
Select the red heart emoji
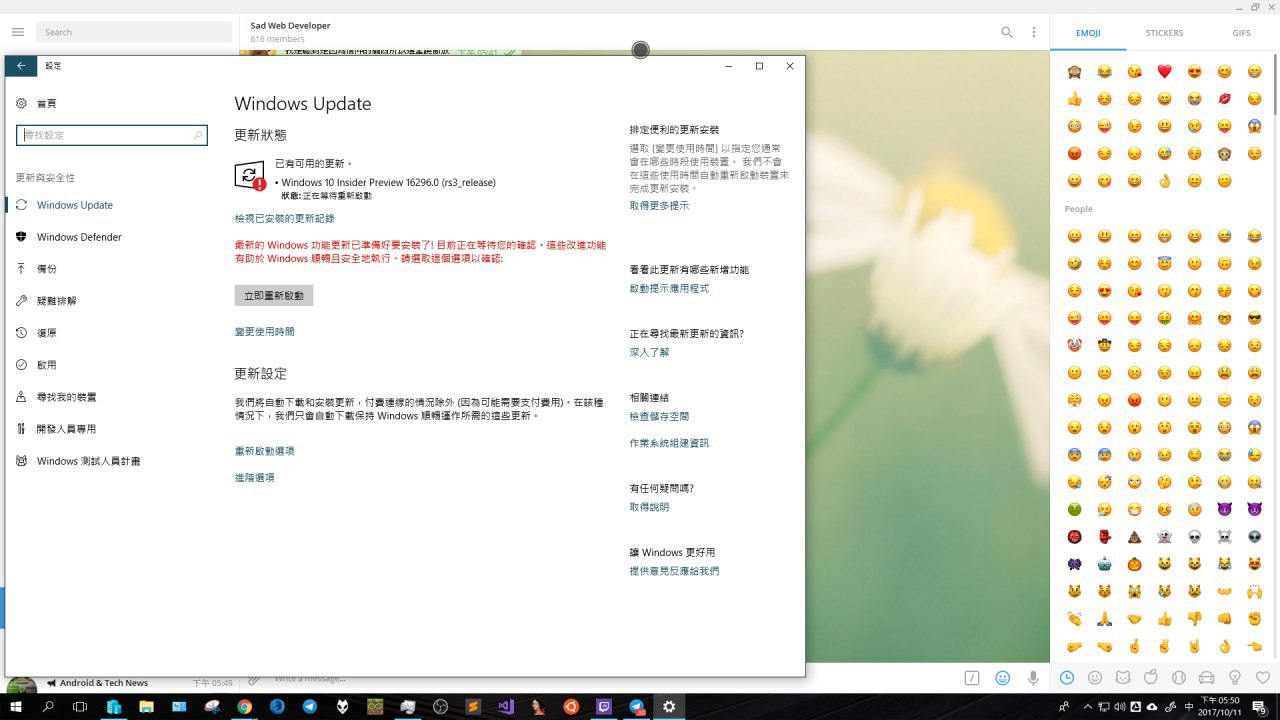(1164, 72)
